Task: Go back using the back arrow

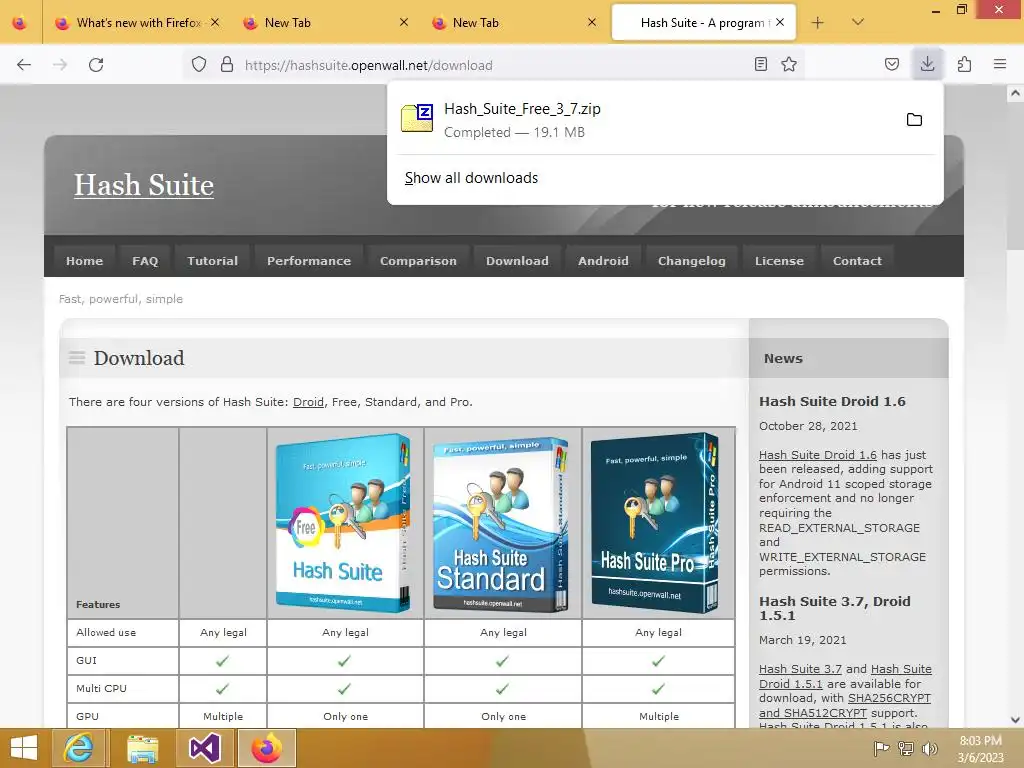Action: pos(24,65)
